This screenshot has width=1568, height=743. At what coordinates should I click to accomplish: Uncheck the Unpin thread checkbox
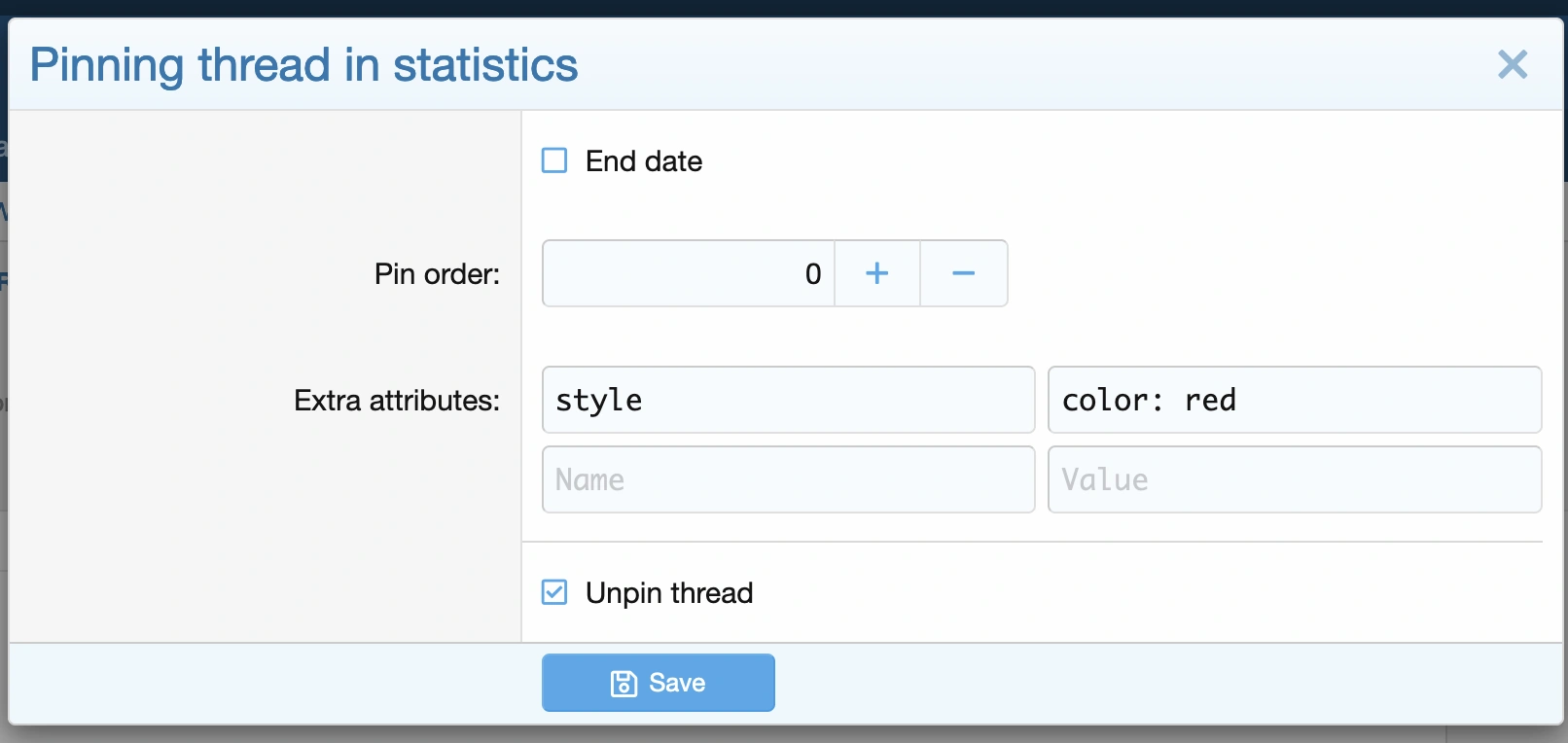[554, 592]
